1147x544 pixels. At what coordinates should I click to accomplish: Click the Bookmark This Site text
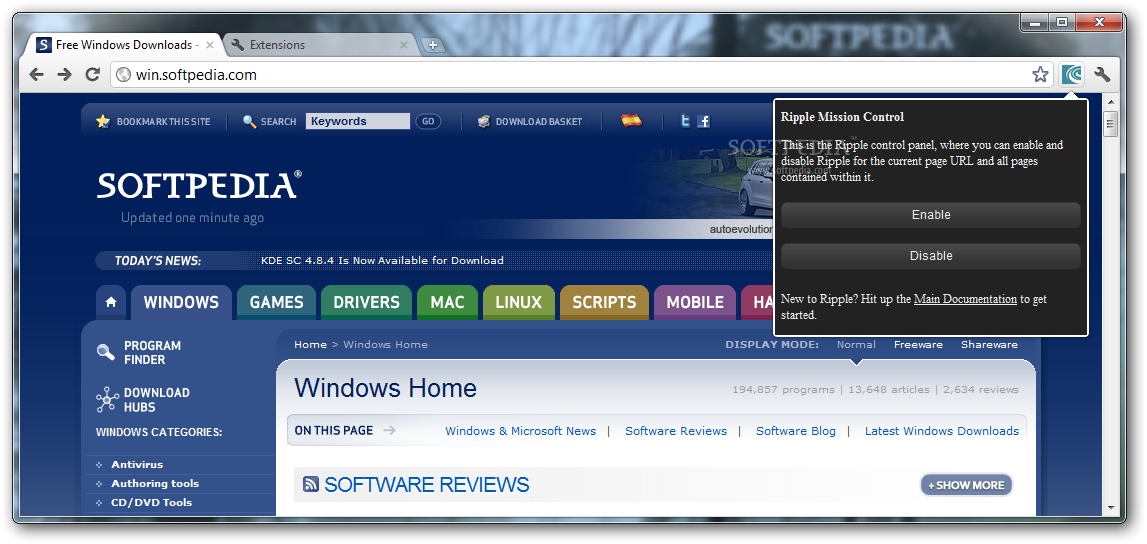164,121
